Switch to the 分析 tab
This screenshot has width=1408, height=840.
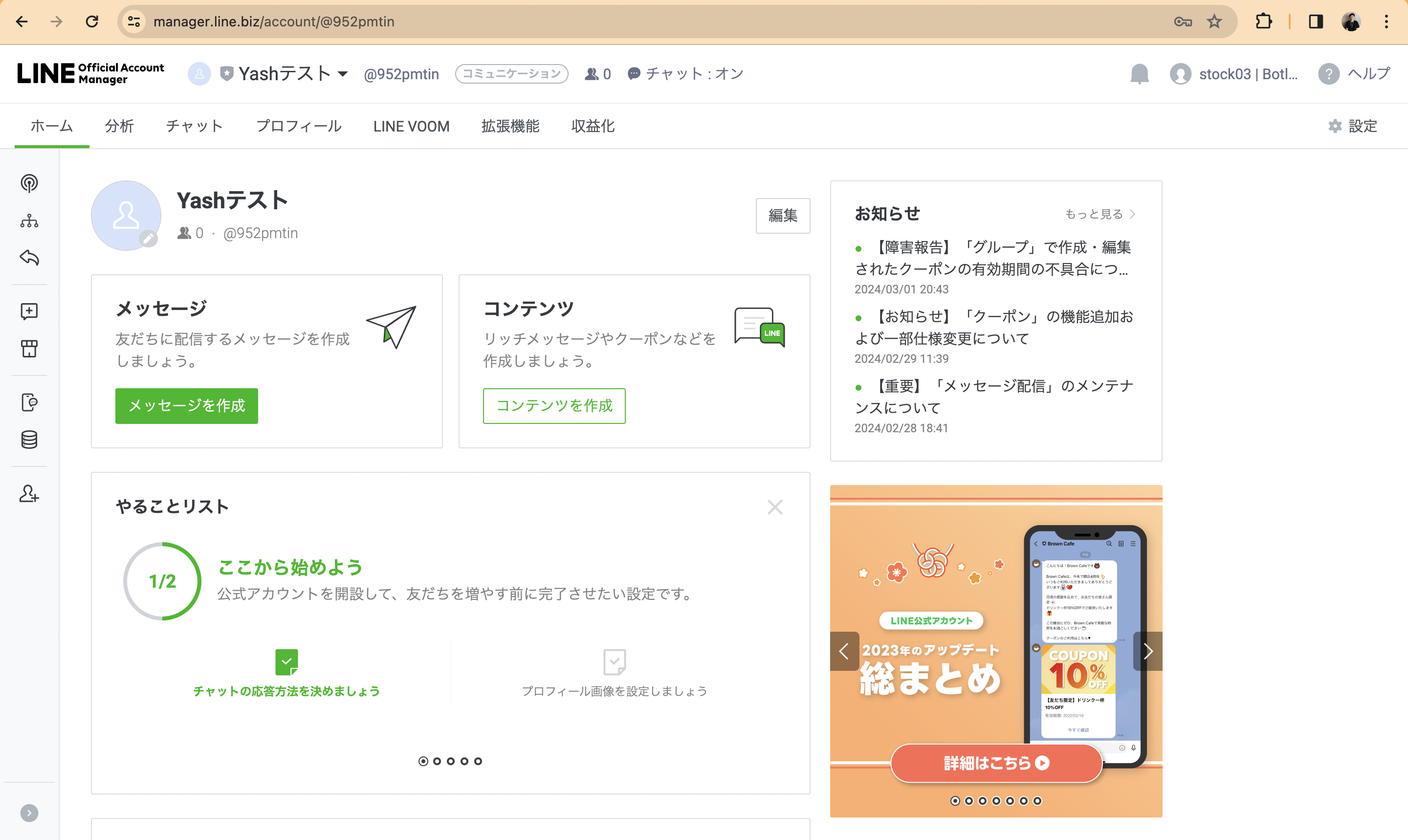click(119, 126)
